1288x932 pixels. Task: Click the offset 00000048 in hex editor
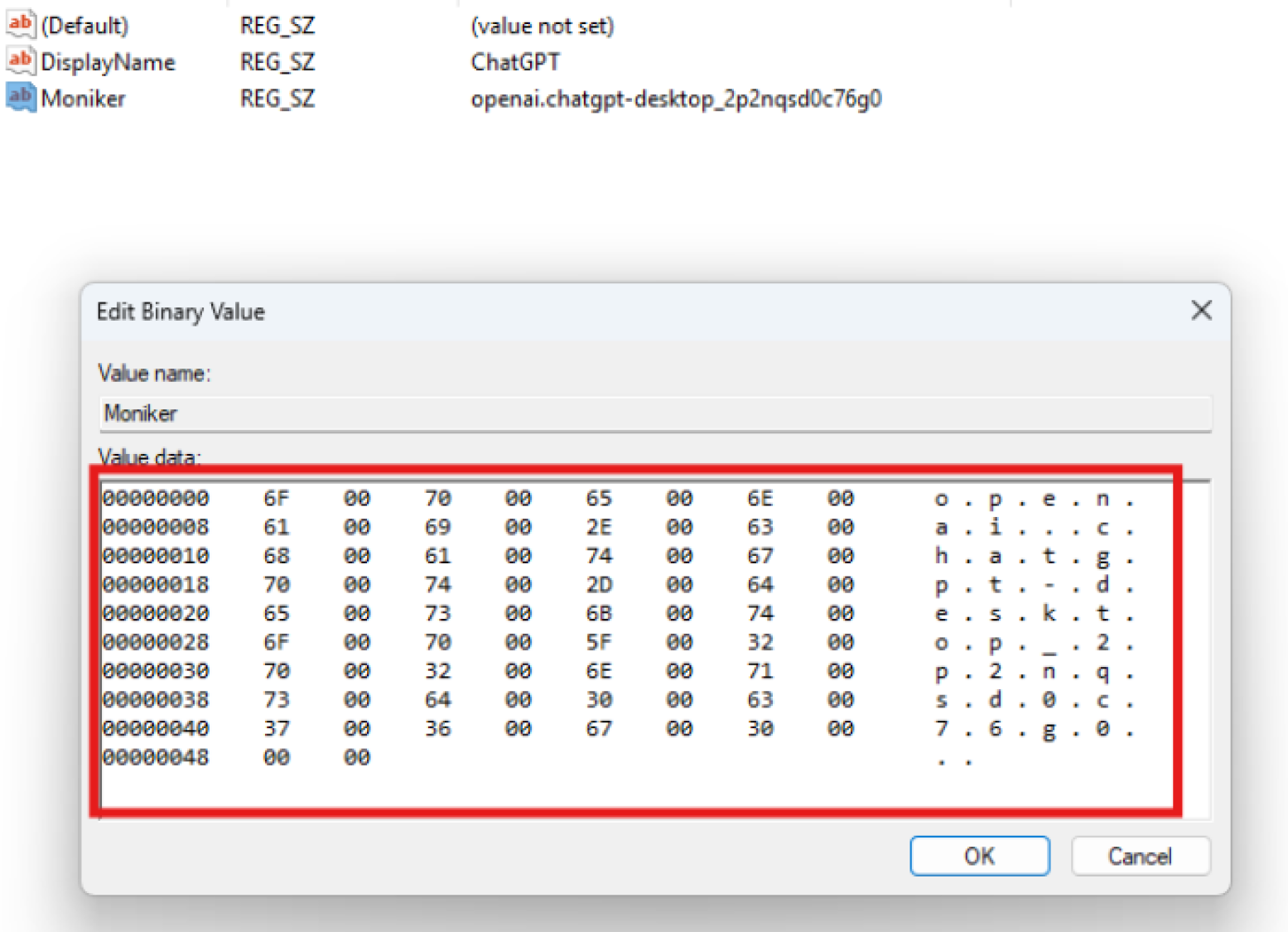[x=156, y=757]
